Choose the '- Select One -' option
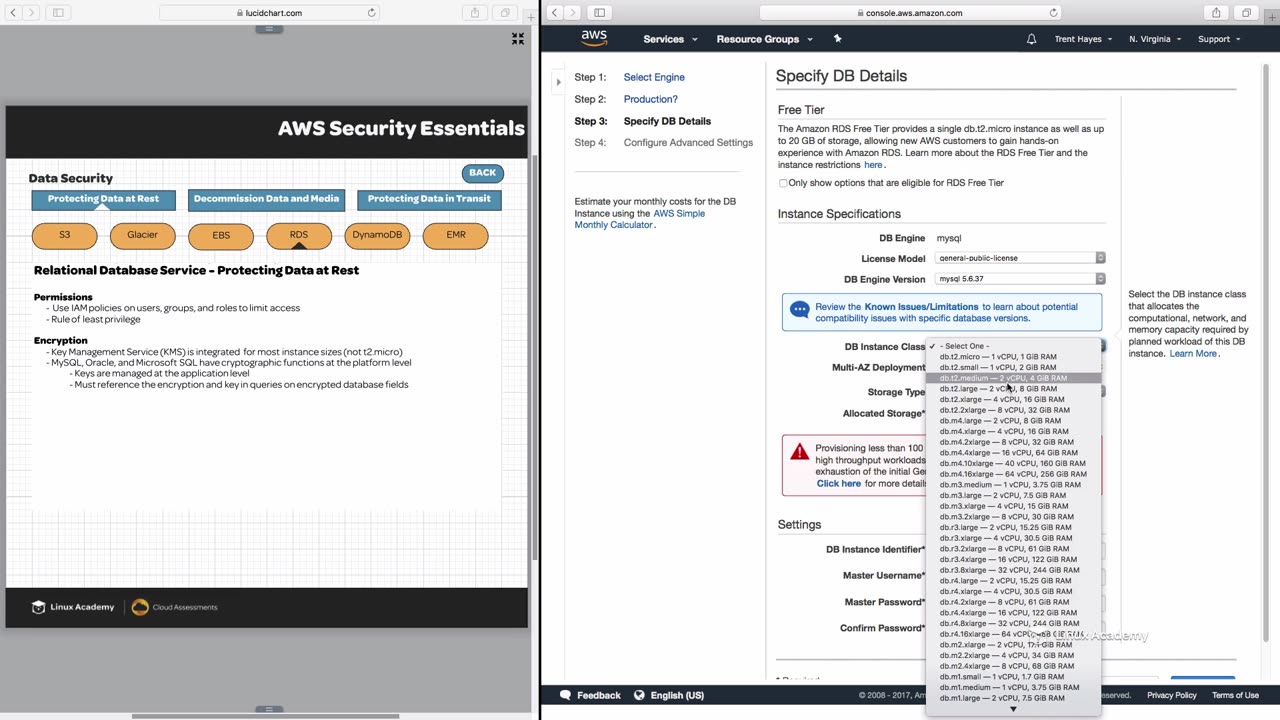This screenshot has height=720, width=1280. click(1013, 346)
